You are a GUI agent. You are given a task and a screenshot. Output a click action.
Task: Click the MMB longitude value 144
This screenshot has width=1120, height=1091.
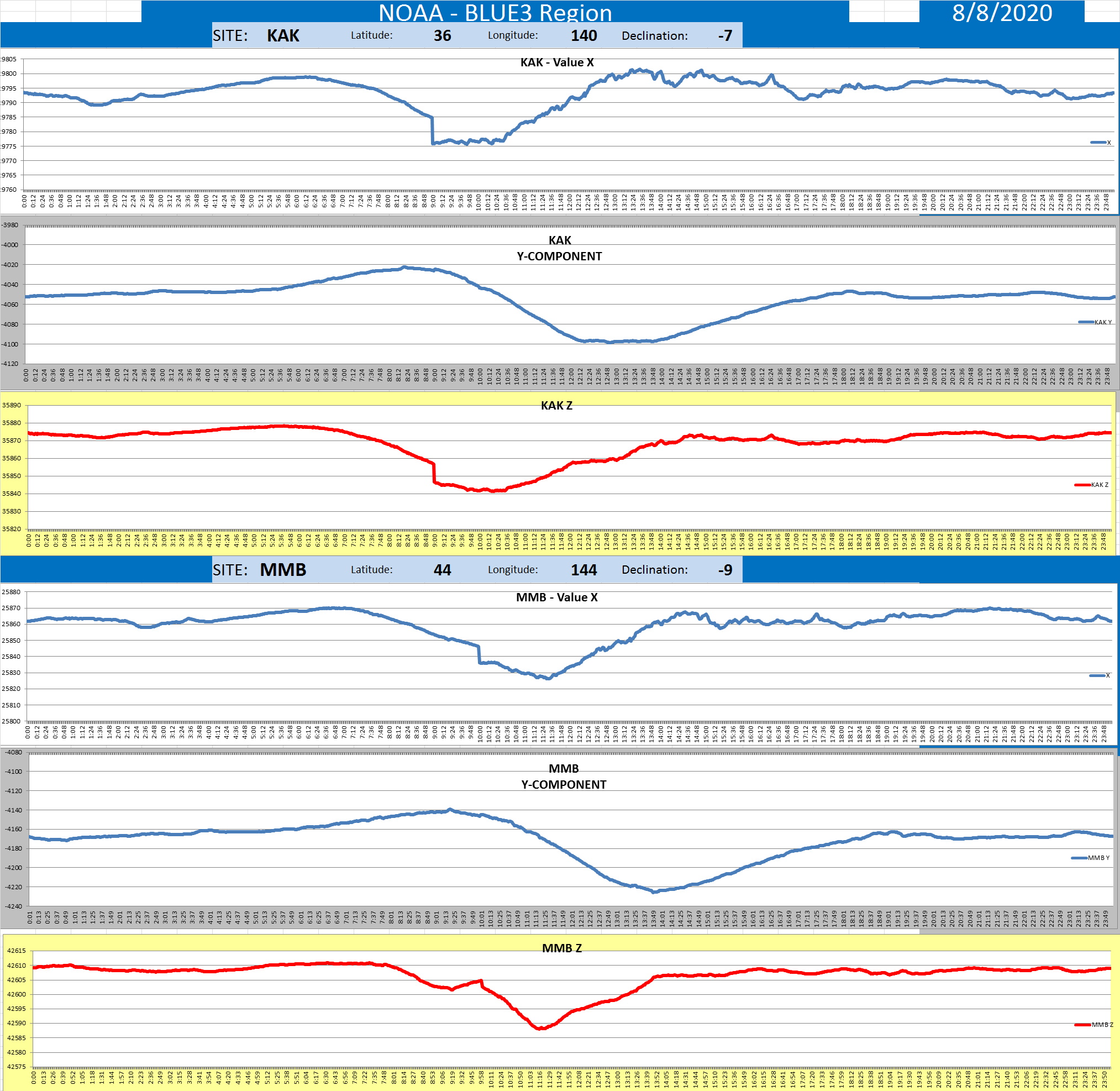pyautogui.click(x=583, y=570)
